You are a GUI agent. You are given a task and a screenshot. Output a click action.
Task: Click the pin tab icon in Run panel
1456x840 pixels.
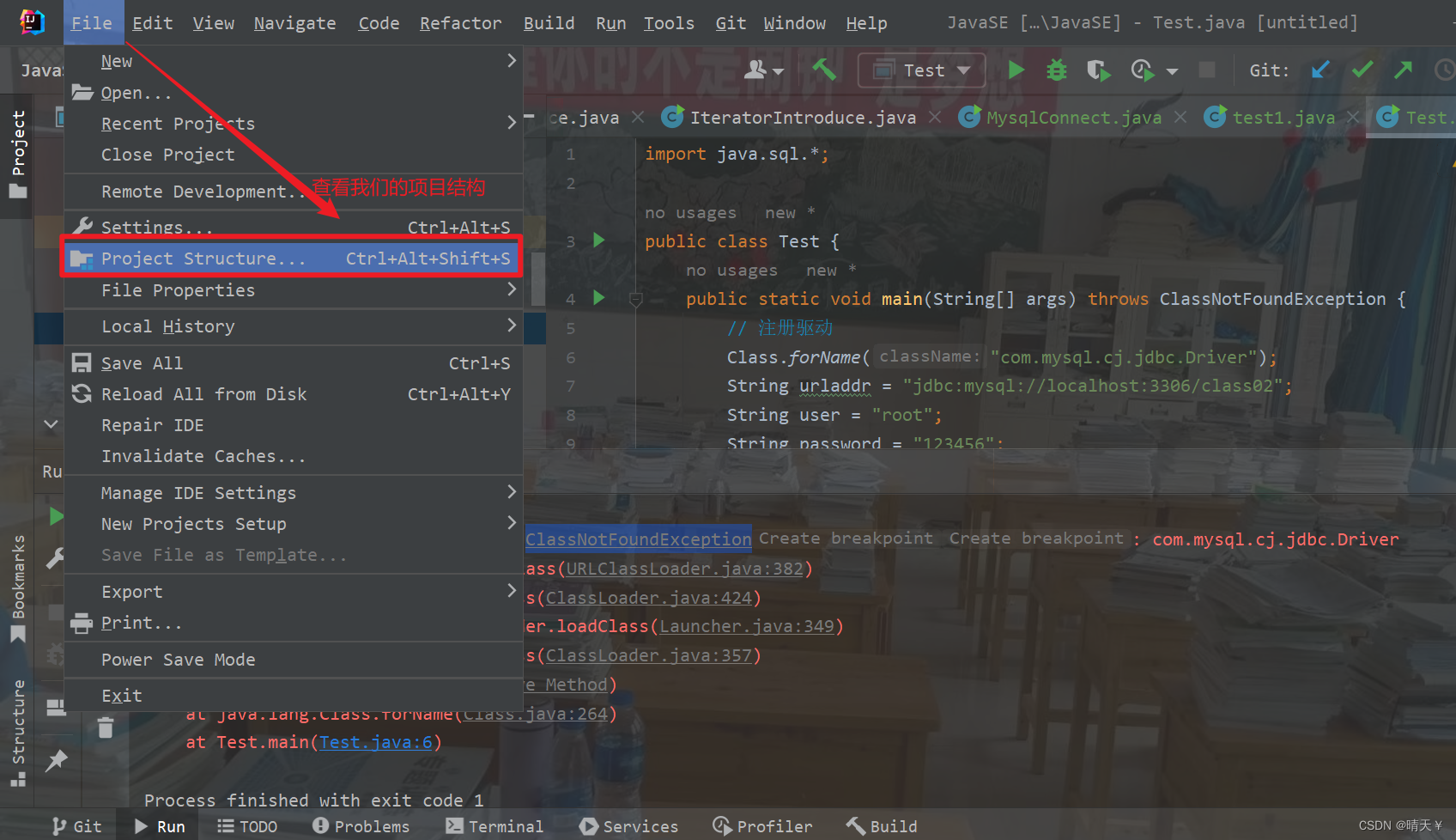click(57, 760)
